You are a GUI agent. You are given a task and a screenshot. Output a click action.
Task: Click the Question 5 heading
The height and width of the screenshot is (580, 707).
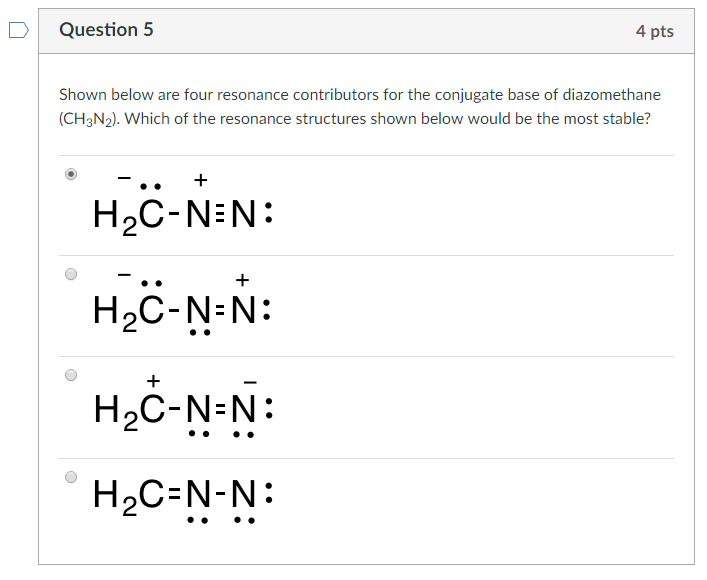click(x=106, y=30)
